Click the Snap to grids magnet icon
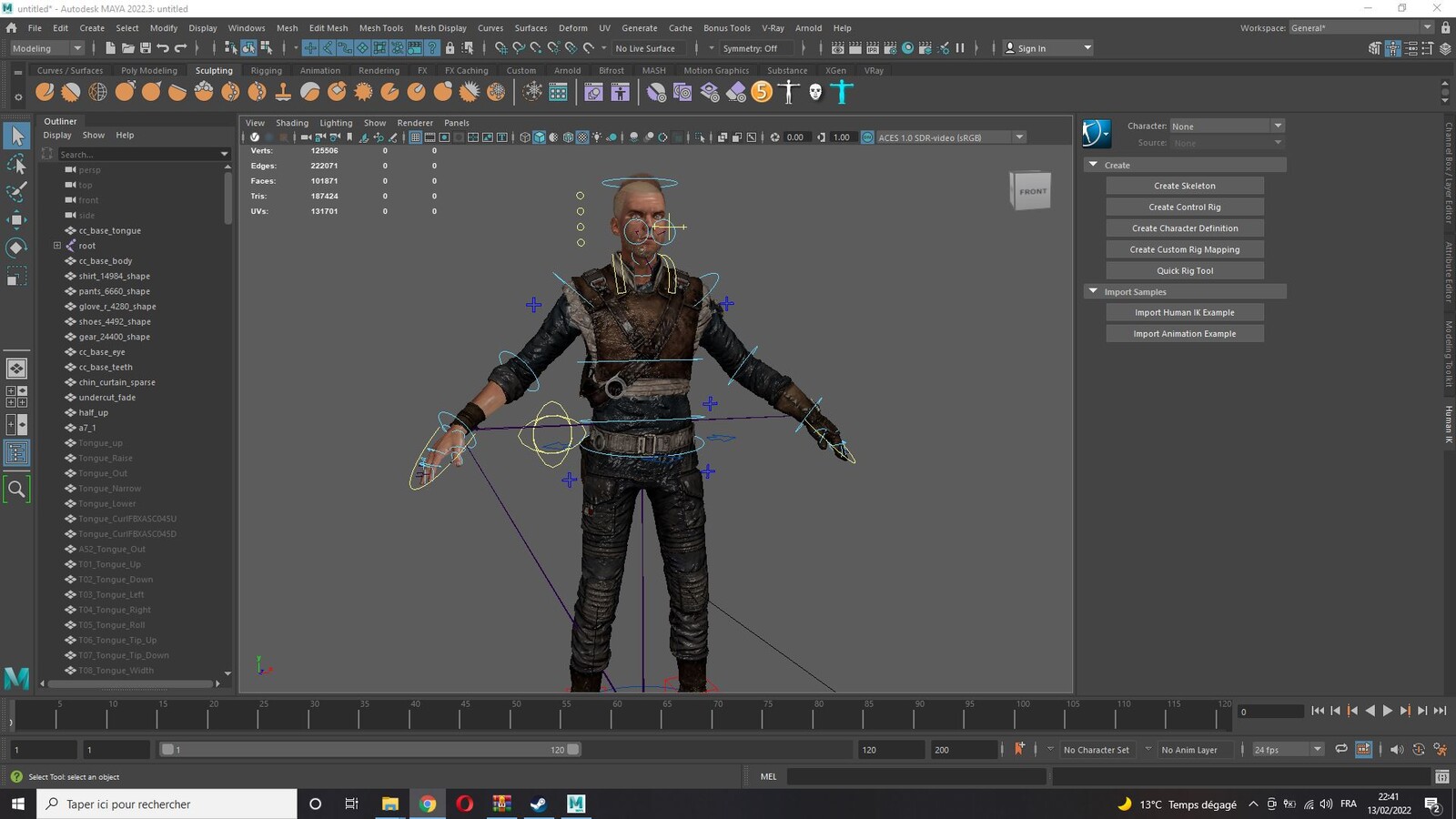This screenshot has width=1456, height=819. tap(500, 48)
